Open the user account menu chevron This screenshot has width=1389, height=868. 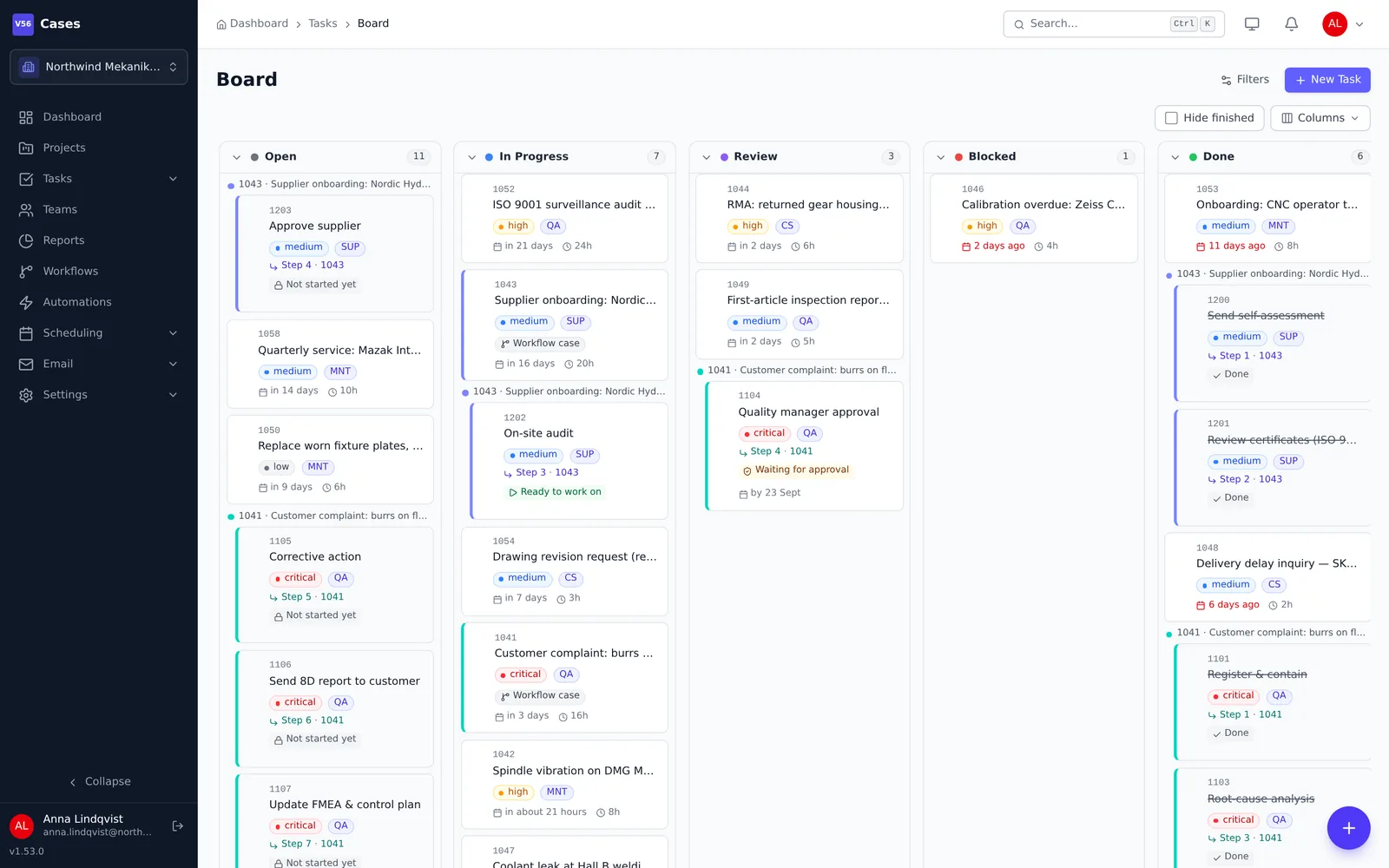click(x=1359, y=24)
